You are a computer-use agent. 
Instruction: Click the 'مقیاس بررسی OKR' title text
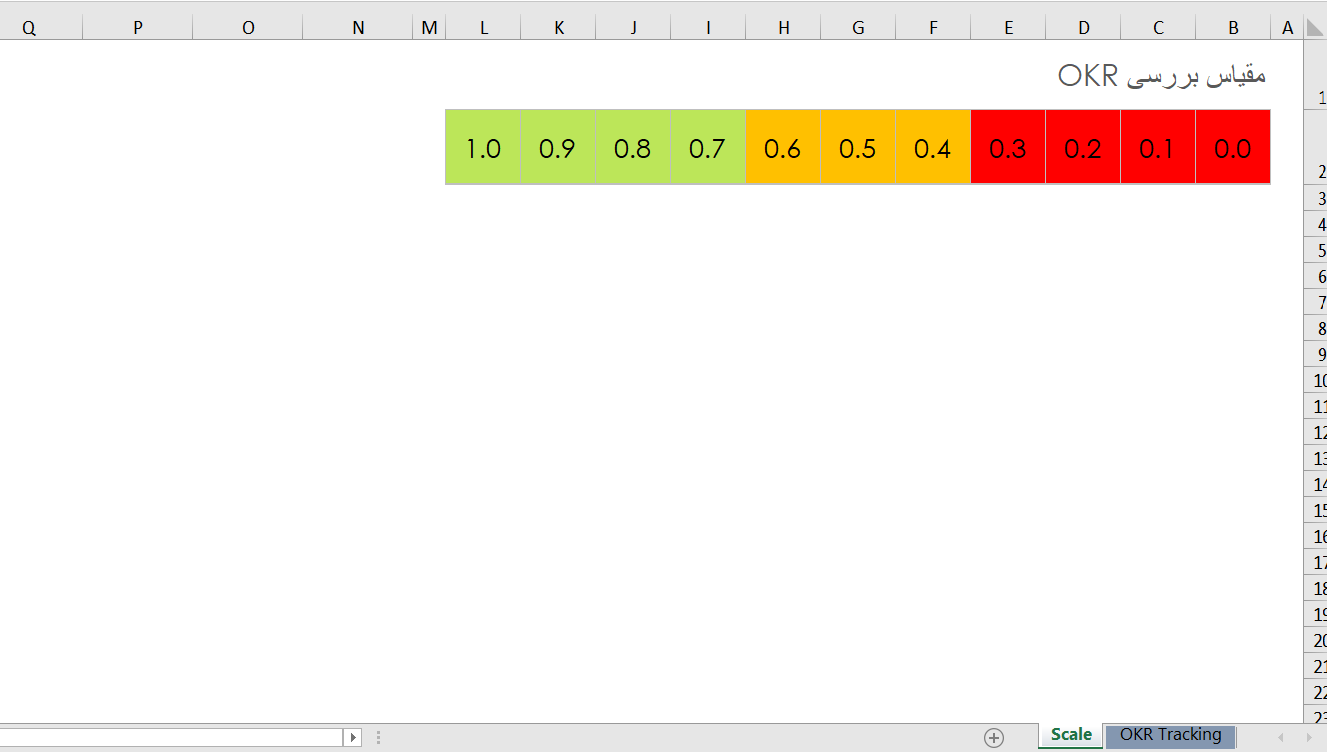pyautogui.click(x=1162, y=75)
